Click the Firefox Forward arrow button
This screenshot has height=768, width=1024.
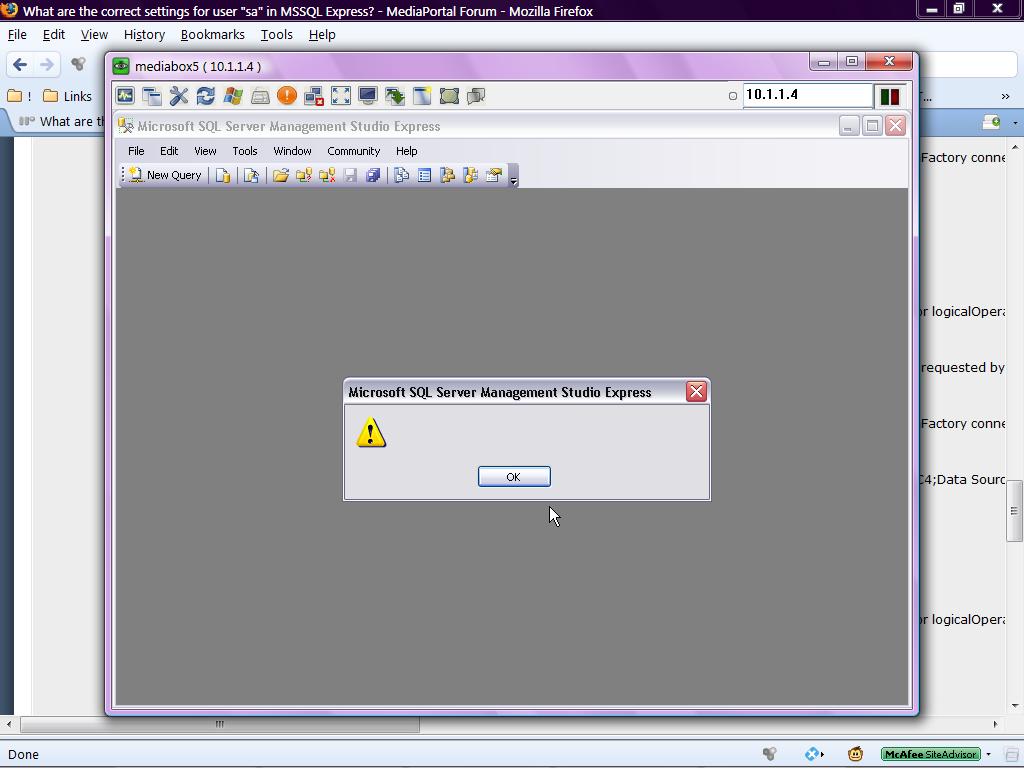pyautogui.click(x=46, y=64)
